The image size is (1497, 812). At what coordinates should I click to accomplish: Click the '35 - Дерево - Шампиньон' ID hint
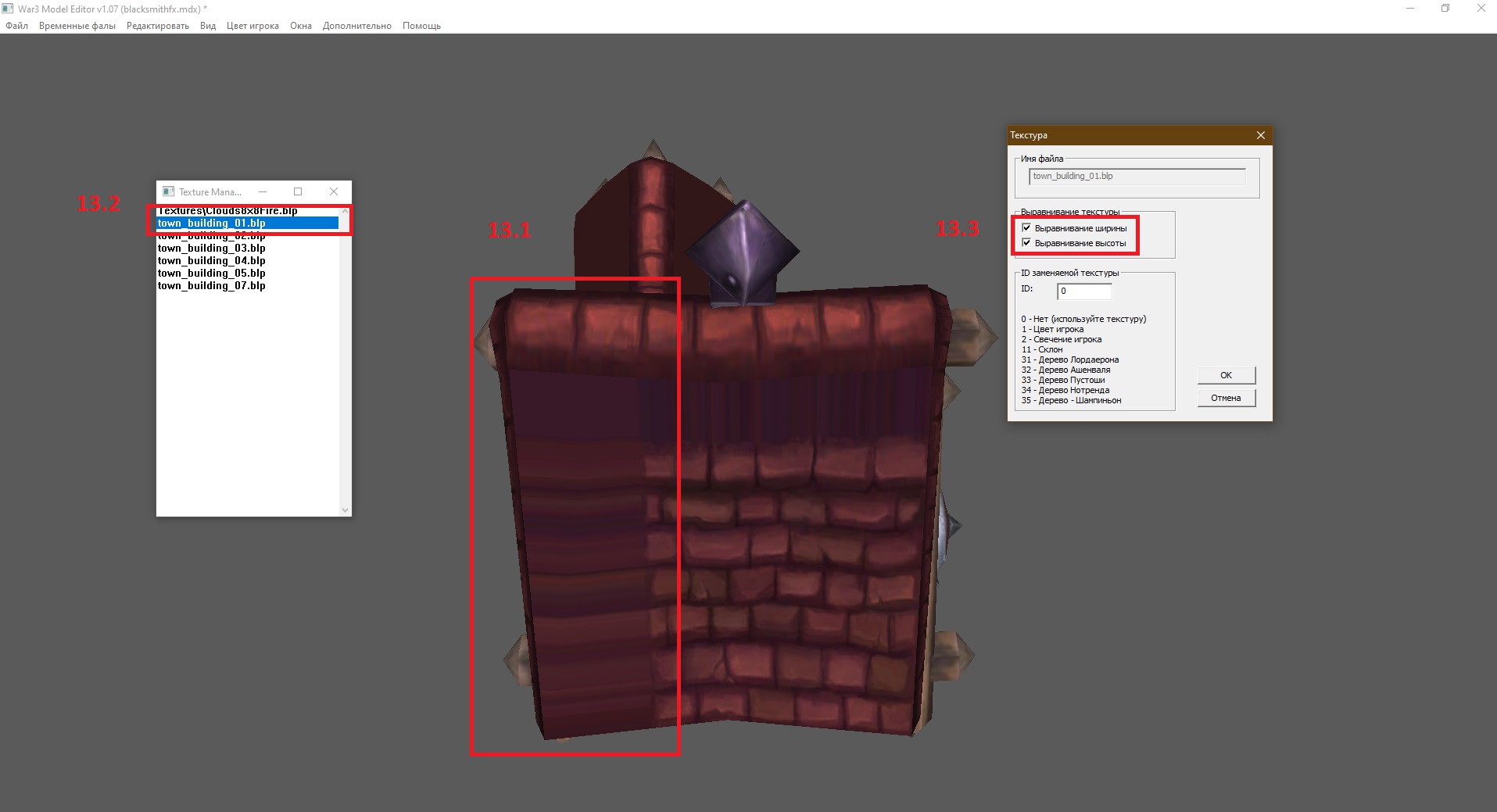(1071, 400)
